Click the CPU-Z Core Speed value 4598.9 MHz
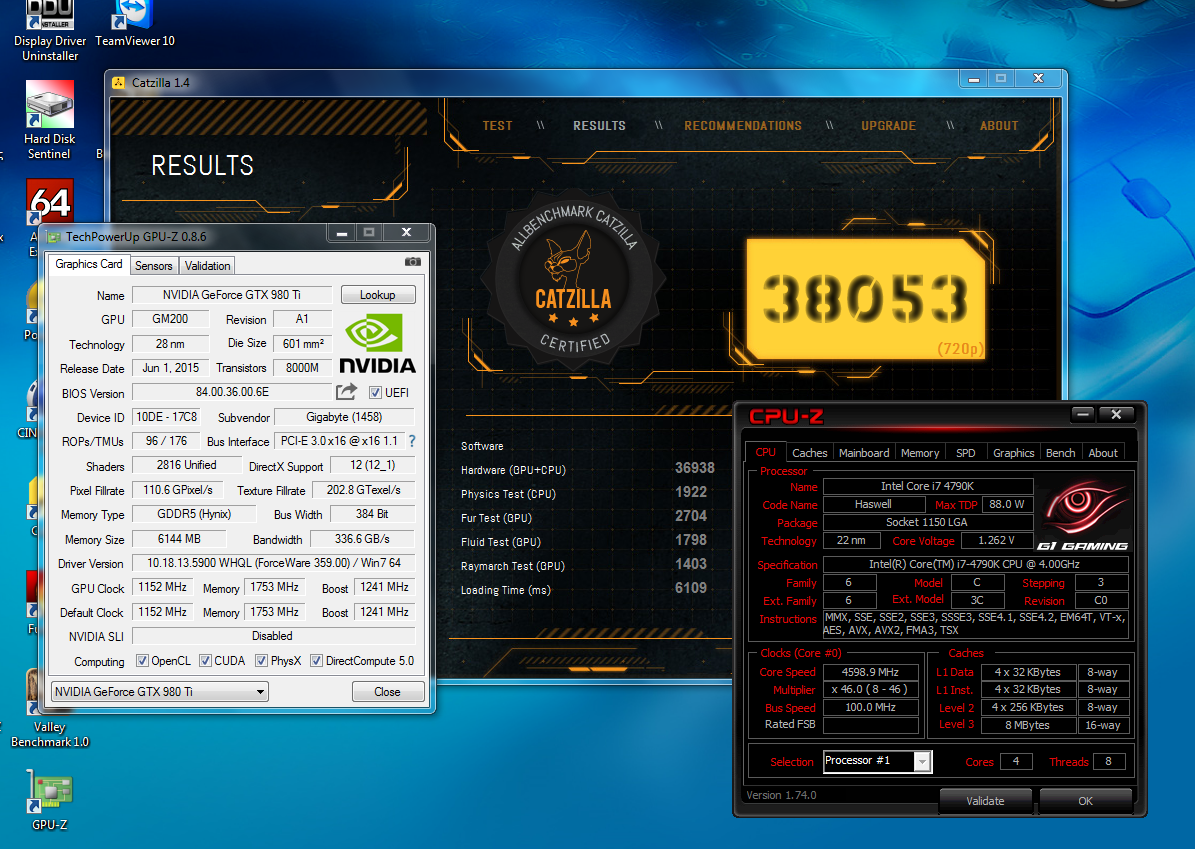The width and height of the screenshot is (1195, 849). click(x=870, y=672)
